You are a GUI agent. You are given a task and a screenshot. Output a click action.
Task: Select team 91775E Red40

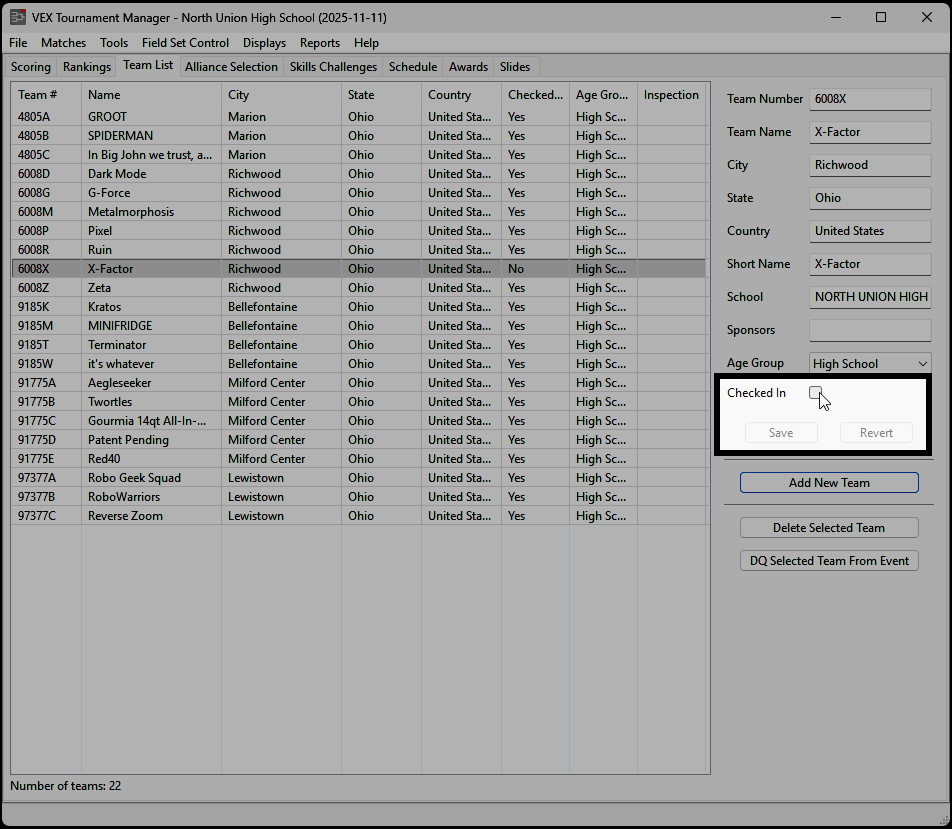pos(359,459)
